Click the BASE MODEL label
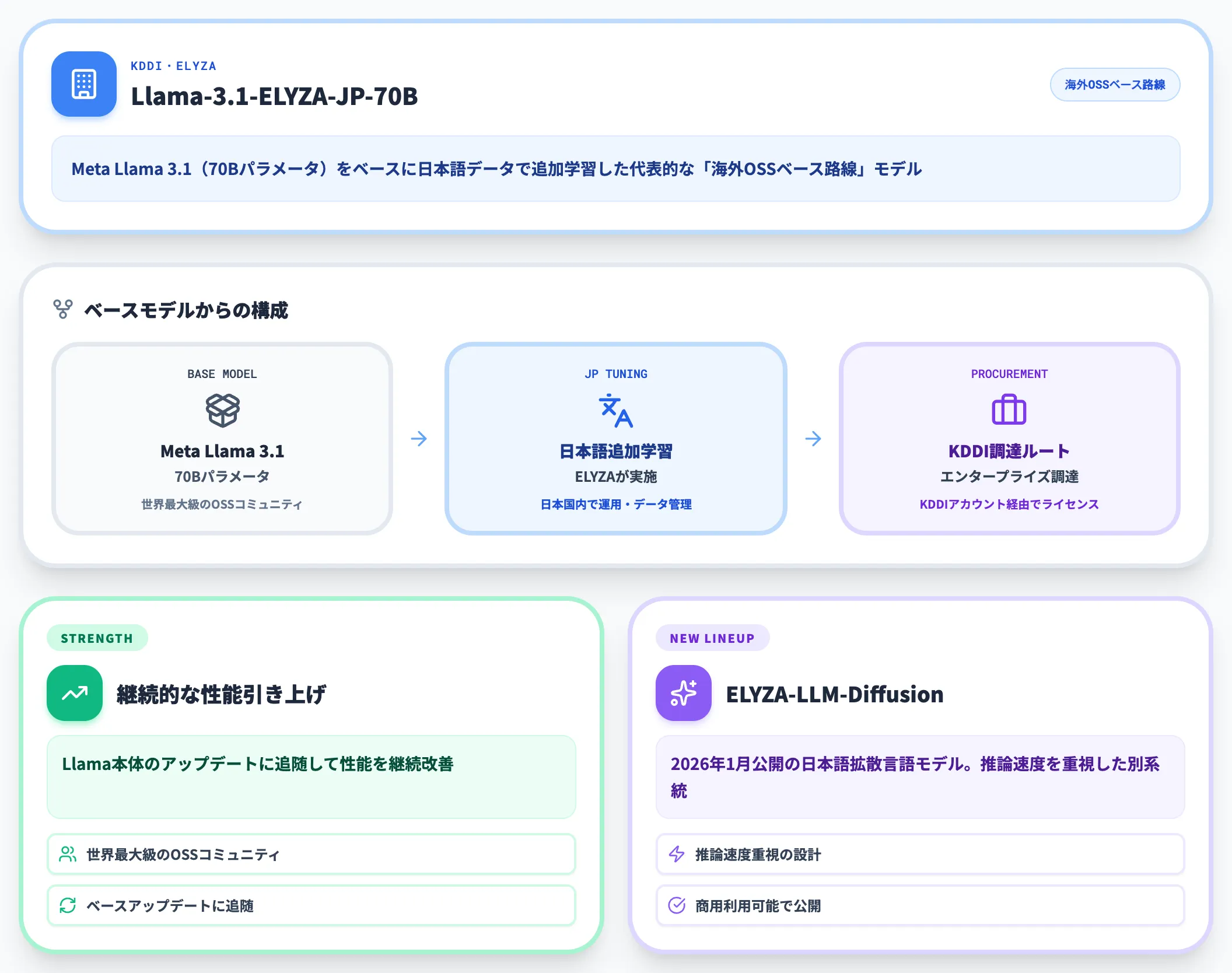Viewport: 1232px width, 973px height. pyautogui.click(x=222, y=374)
